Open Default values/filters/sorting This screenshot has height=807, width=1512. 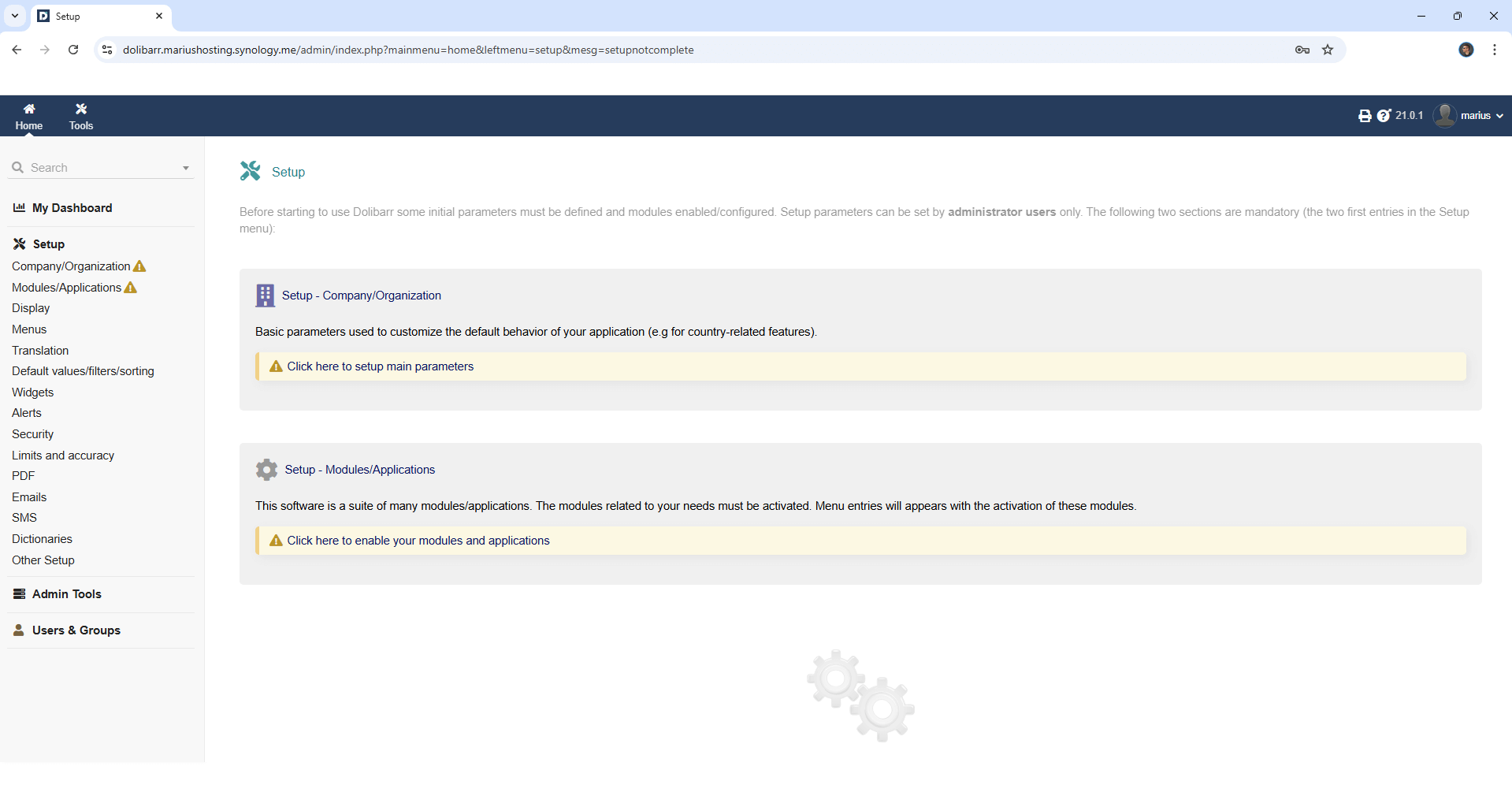(x=83, y=371)
